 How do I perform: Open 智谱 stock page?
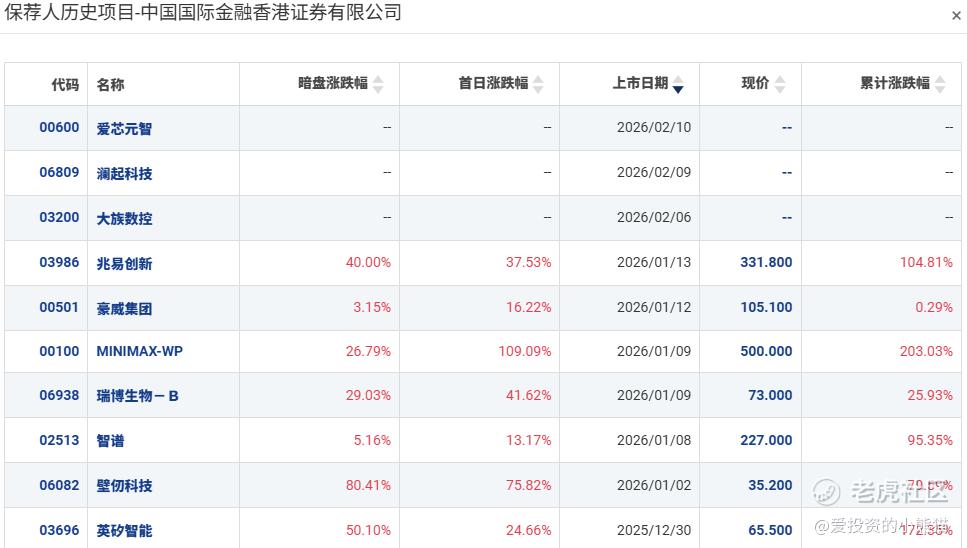pos(110,441)
